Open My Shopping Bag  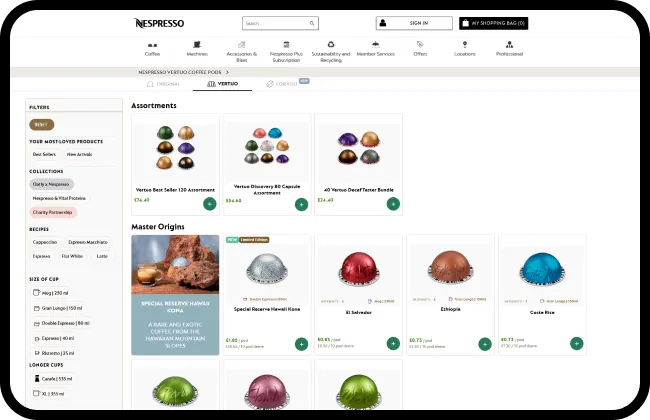[493, 23]
